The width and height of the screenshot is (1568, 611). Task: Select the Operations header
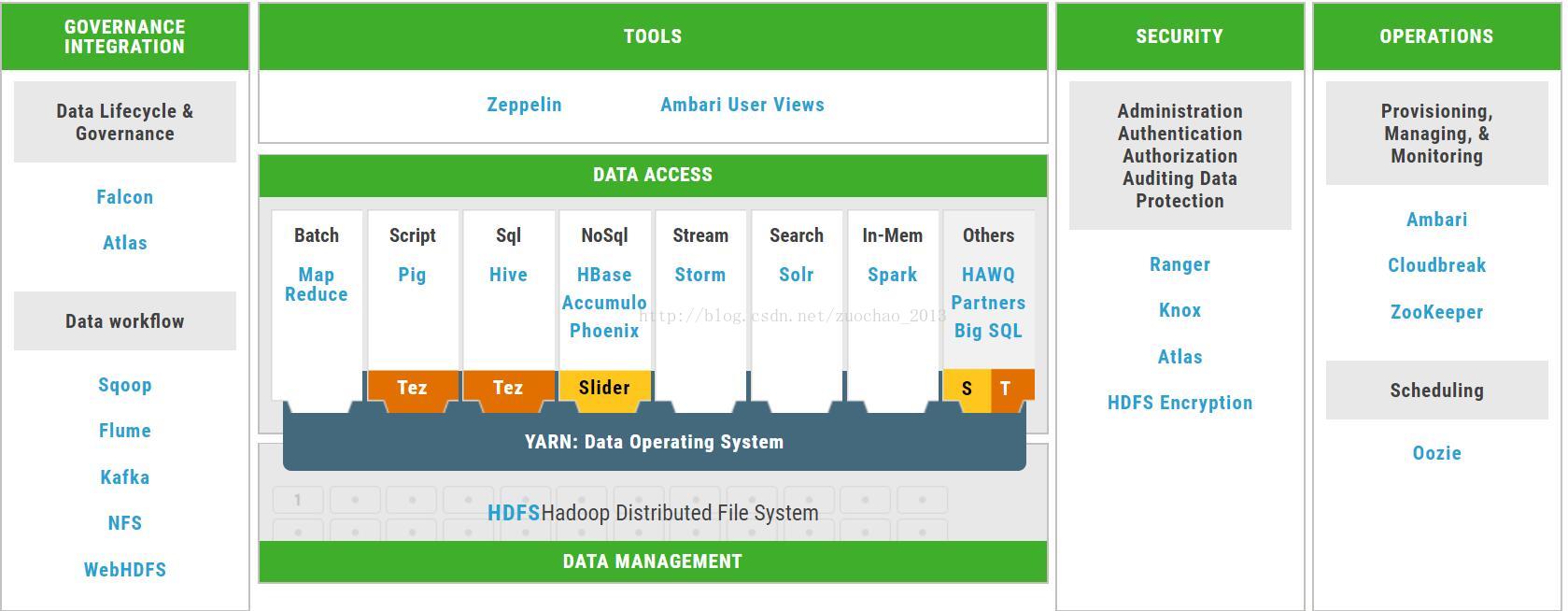pos(1436,36)
